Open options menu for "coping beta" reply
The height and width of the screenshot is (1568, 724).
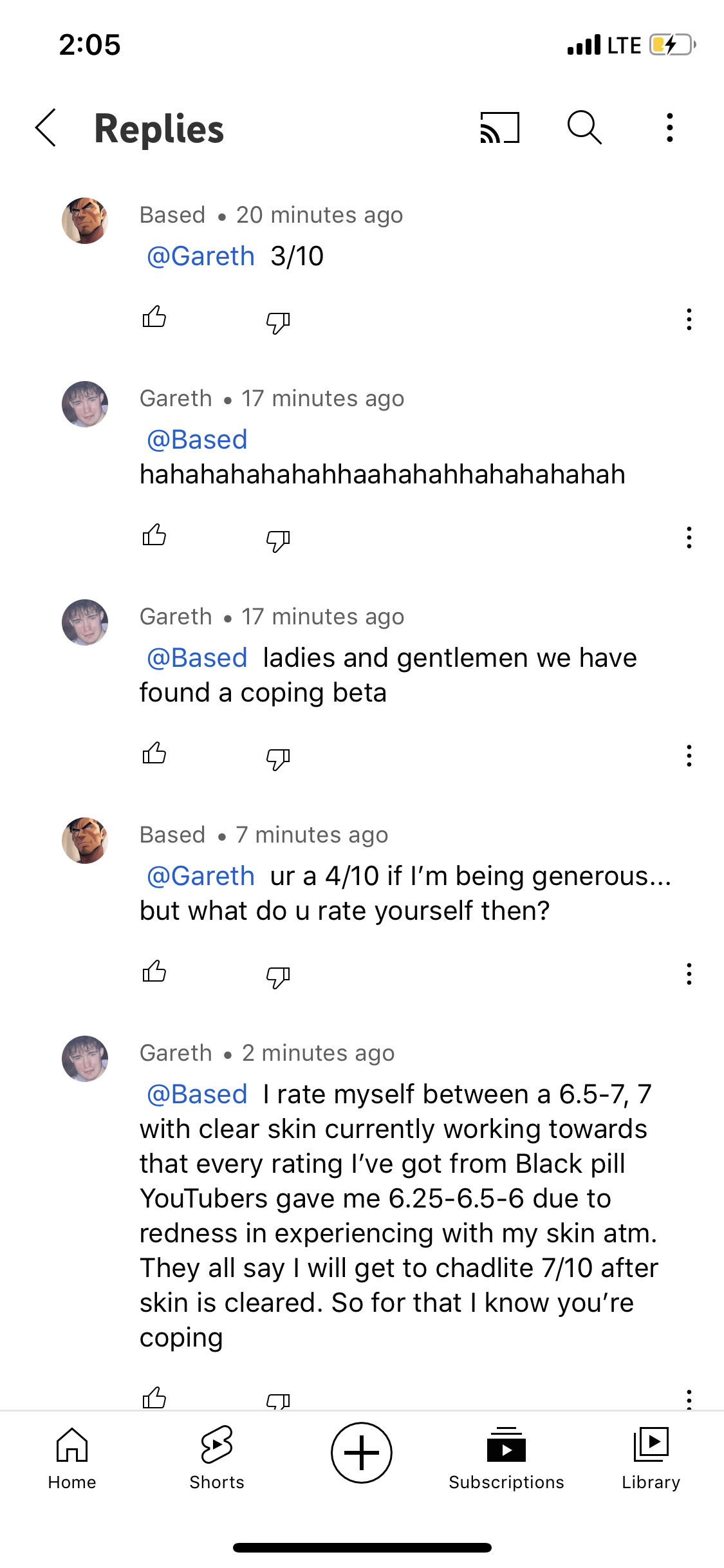[x=689, y=756]
